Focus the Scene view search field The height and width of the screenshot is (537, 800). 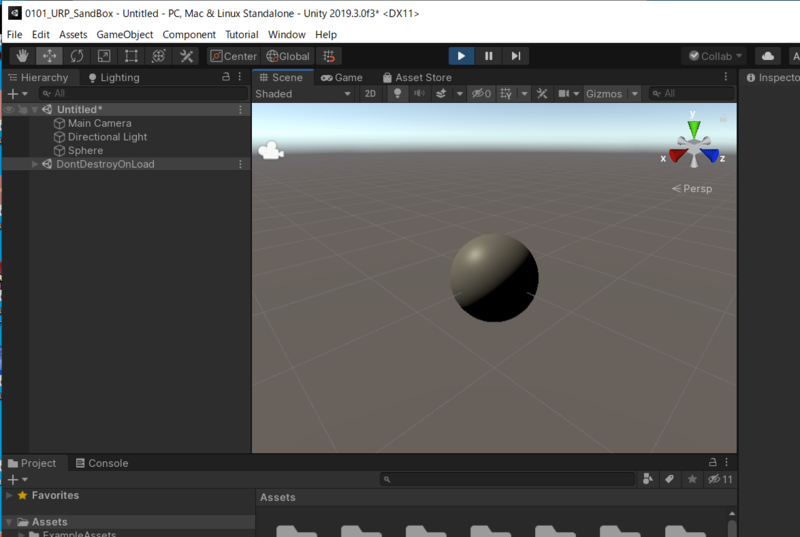pyautogui.click(x=691, y=93)
